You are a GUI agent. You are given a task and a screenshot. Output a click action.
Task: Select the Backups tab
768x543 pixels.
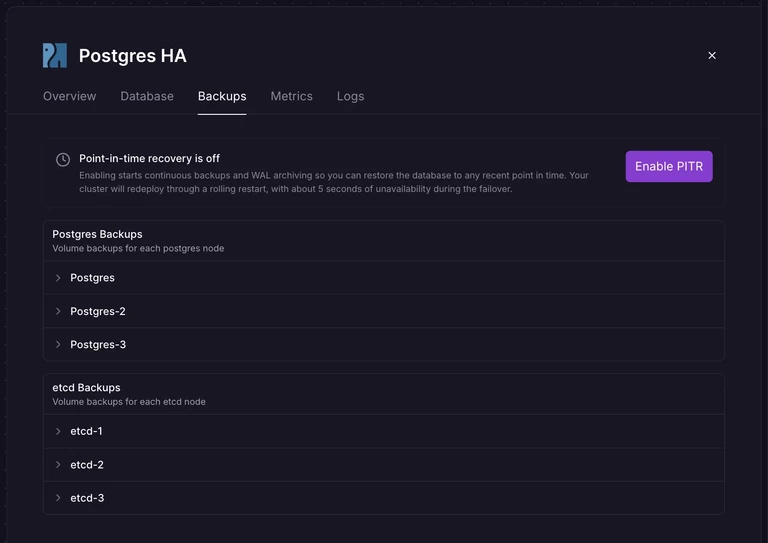[222, 96]
